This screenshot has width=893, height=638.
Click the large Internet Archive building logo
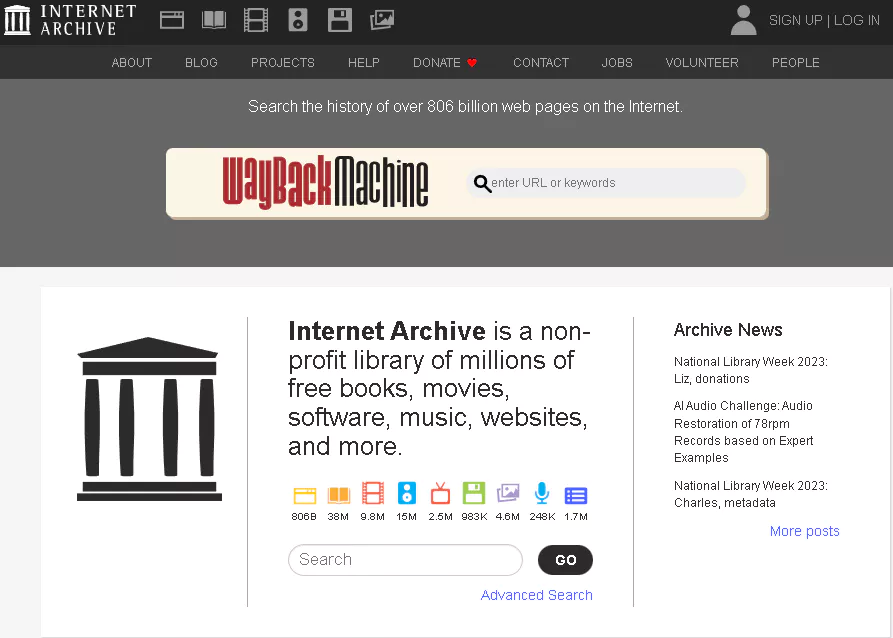(x=149, y=419)
